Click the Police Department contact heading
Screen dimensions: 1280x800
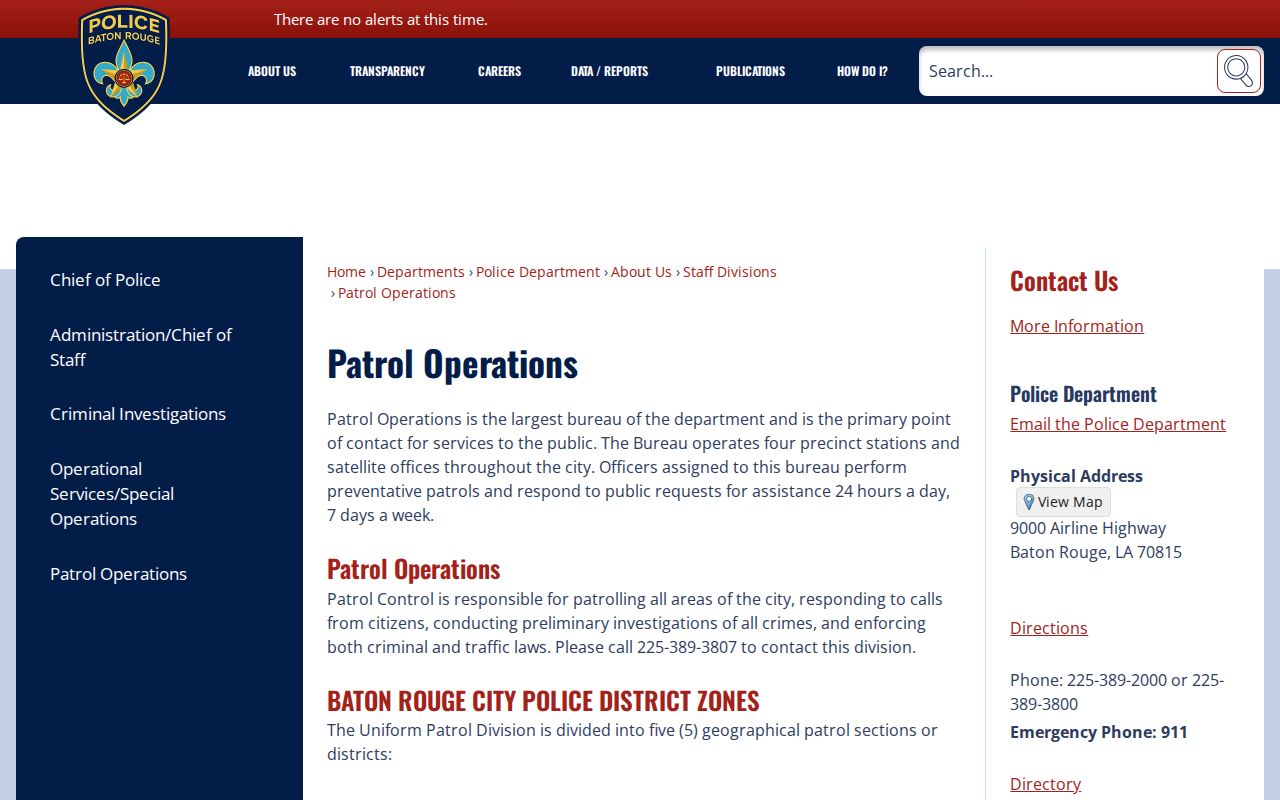pos(1083,394)
